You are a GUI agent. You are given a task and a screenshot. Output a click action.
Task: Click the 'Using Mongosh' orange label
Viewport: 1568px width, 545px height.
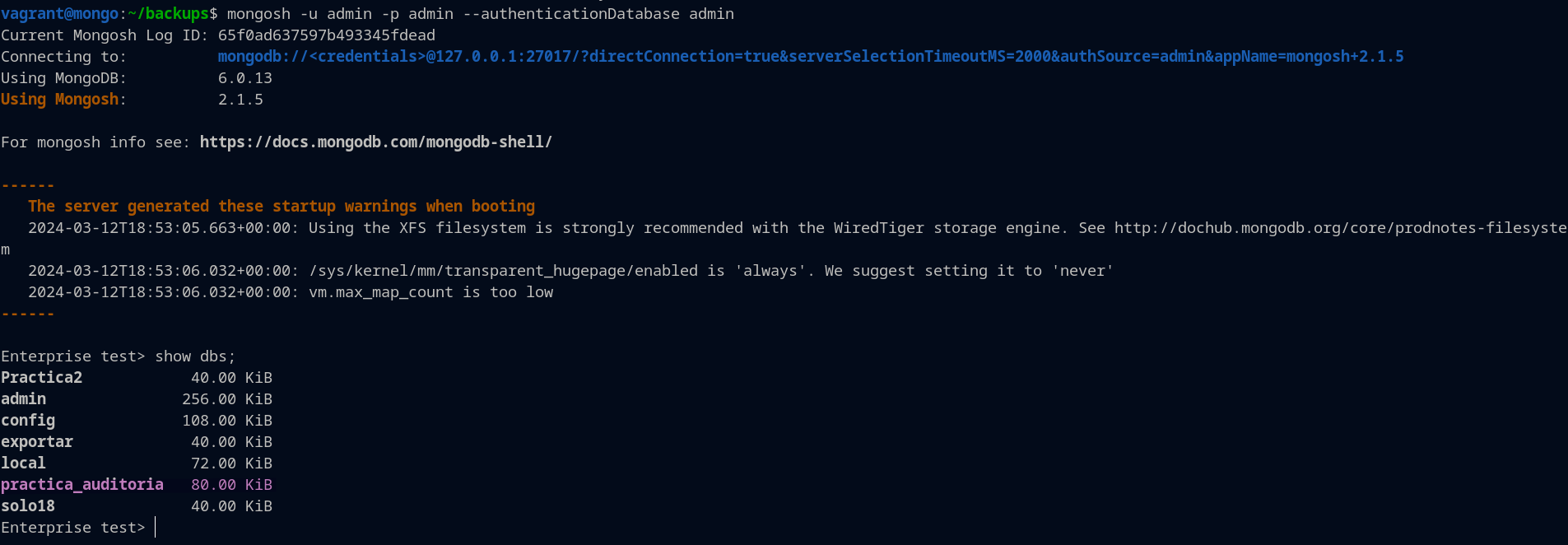(x=59, y=100)
